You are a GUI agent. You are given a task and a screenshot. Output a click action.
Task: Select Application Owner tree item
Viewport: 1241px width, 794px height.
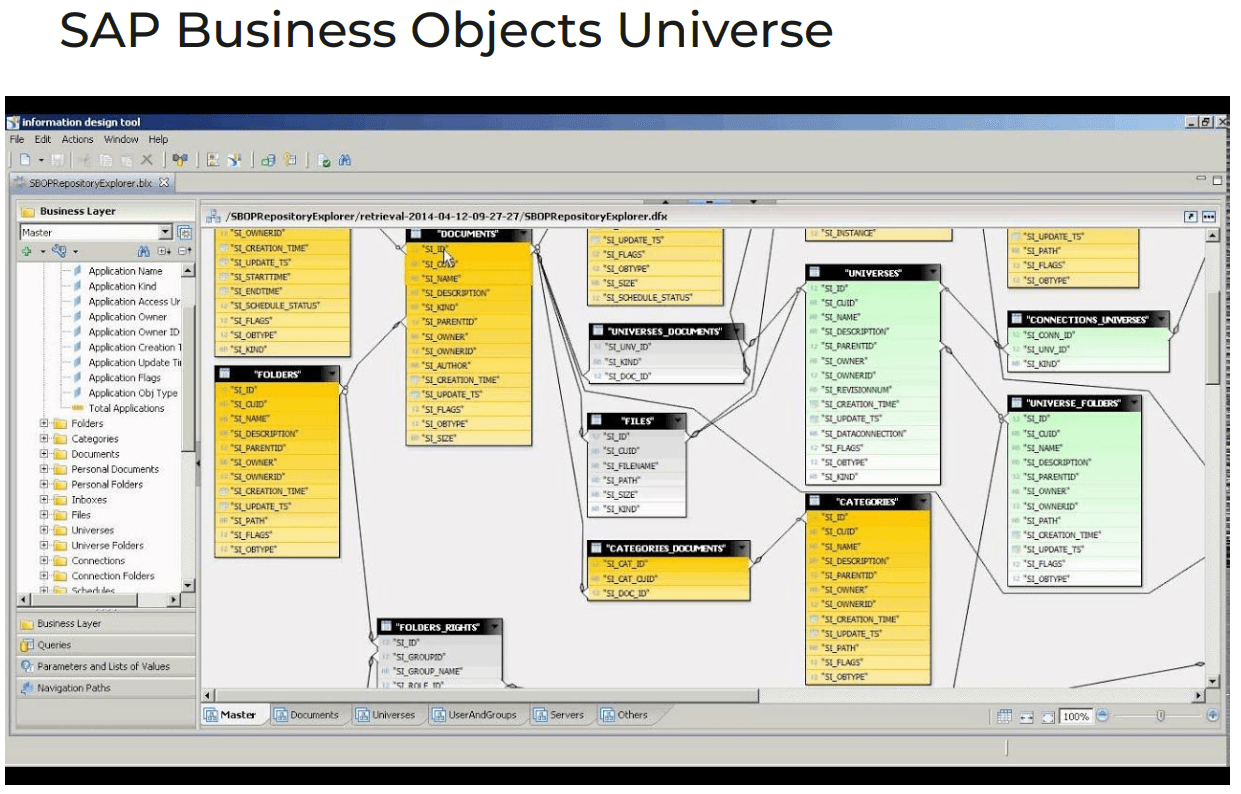(127, 316)
